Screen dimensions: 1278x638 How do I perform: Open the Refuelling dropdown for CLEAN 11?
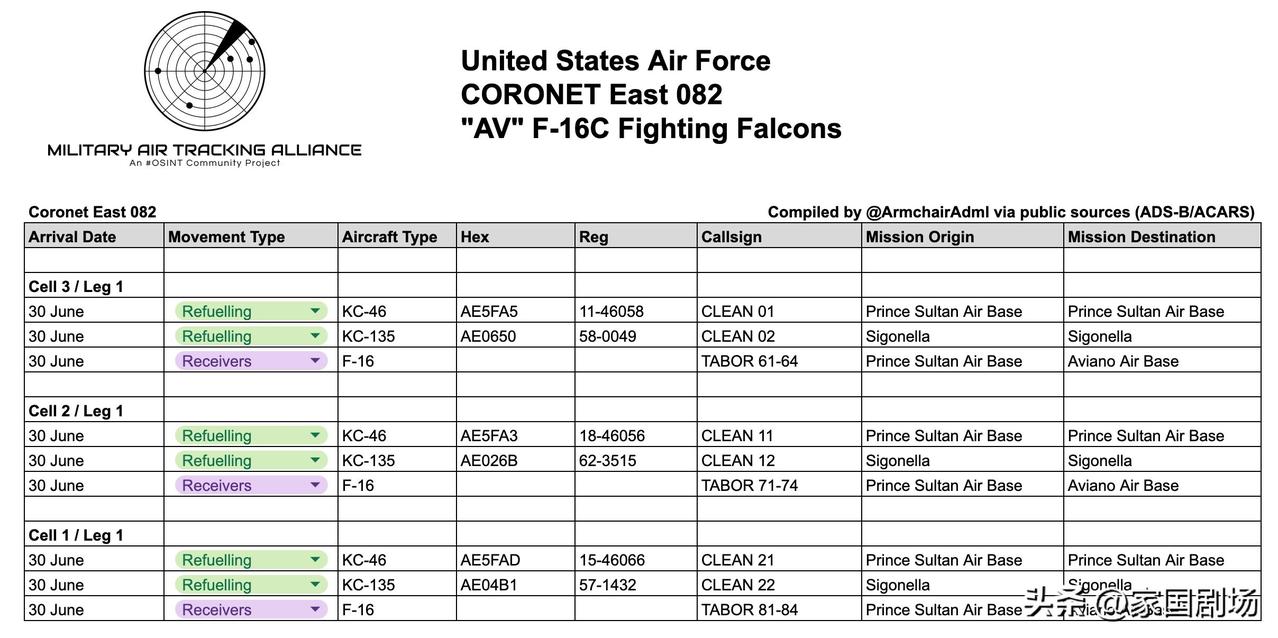[251, 436]
